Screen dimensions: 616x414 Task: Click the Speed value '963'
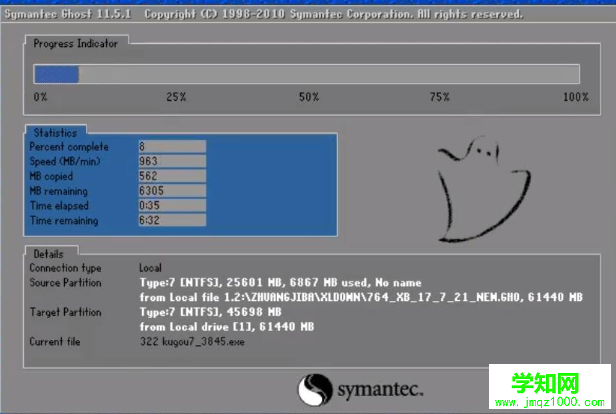pos(172,161)
